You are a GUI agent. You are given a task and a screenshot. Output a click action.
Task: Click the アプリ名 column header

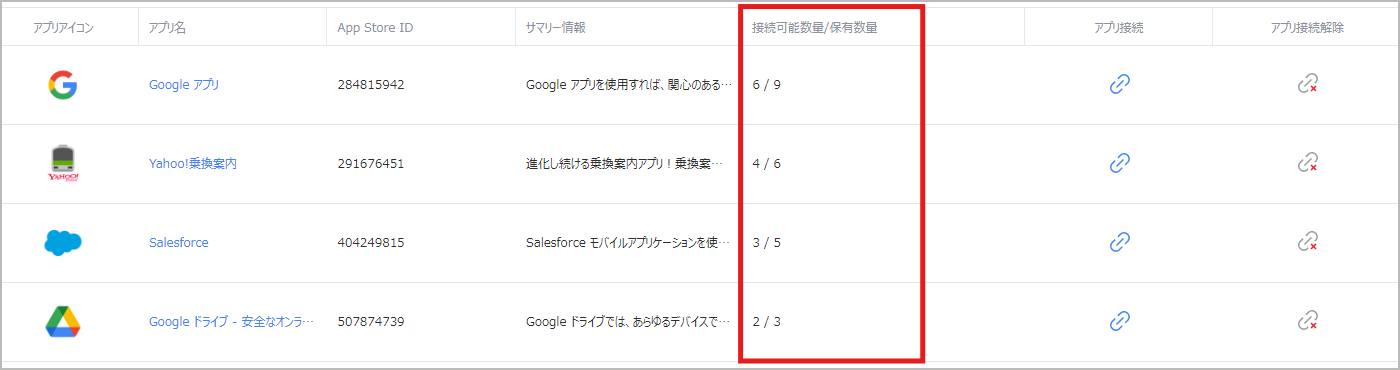pos(167,27)
